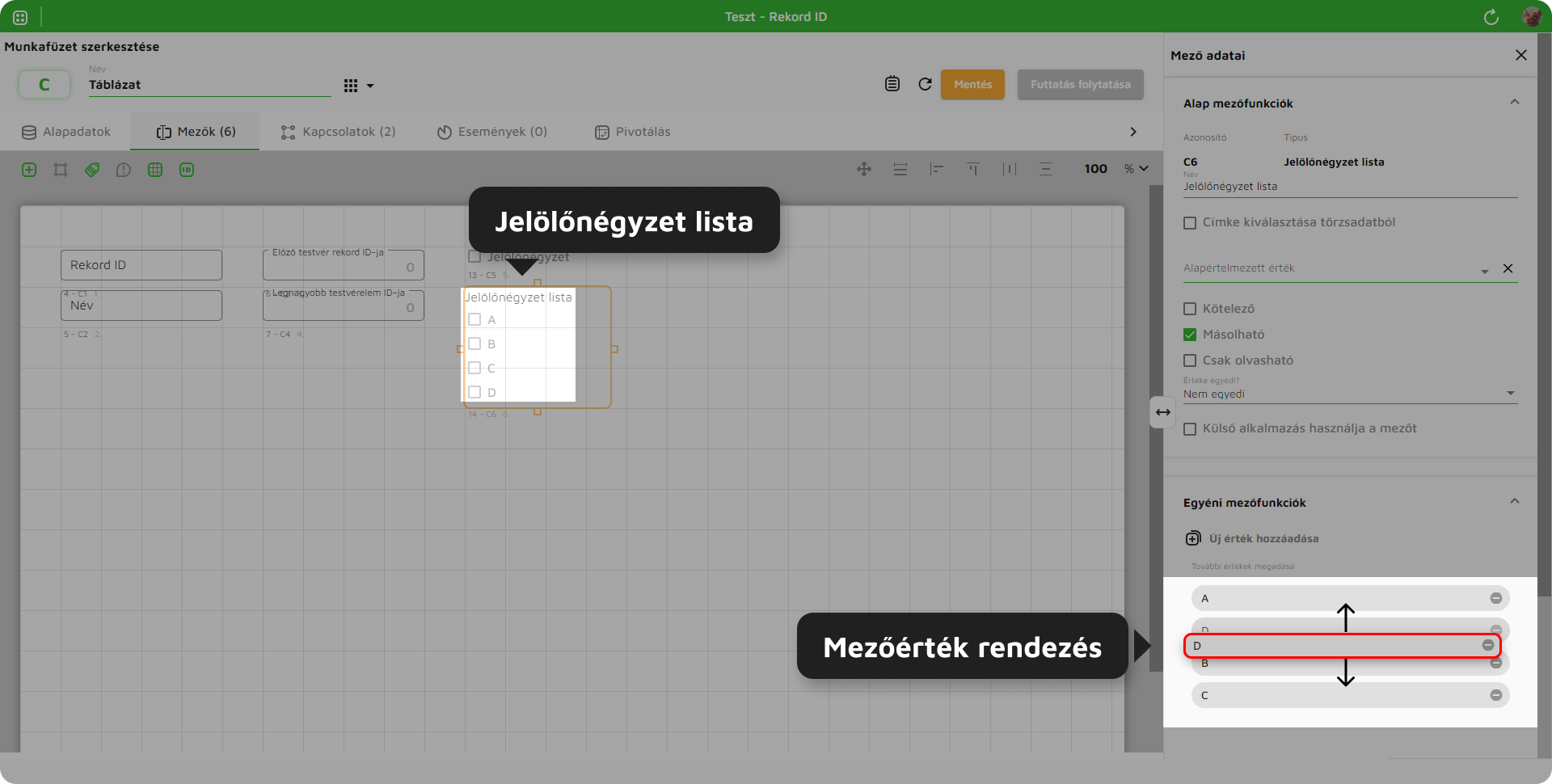Select the Előző testvér rekord ID-ja field
Viewport: 1552px width, 784px height.
click(344, 265)
